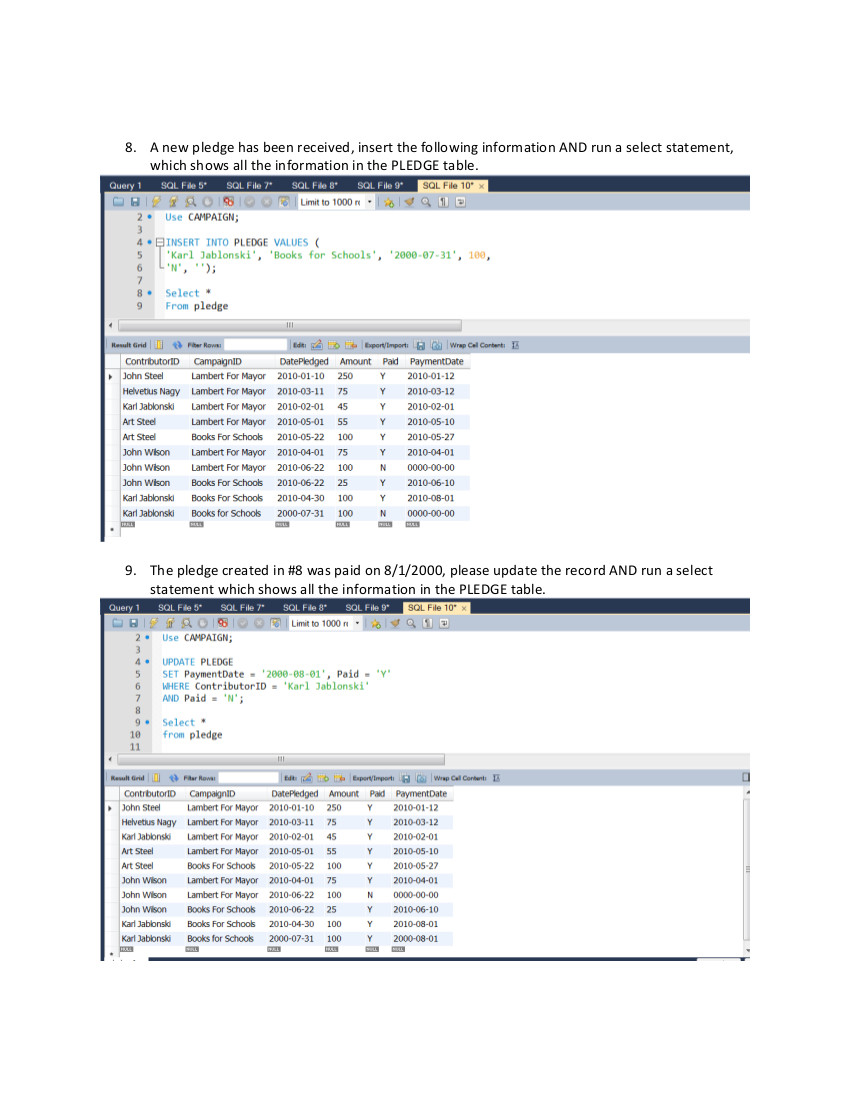This screenshot has width=850, height=1100.
Task: Click the PaymentDate column header in lower grid
Action: [x=420, y=793]
